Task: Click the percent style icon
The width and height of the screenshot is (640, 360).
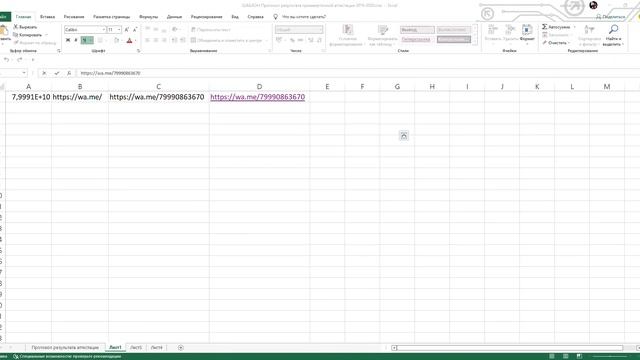Action: pyautogui.click(x=292, y=40)
